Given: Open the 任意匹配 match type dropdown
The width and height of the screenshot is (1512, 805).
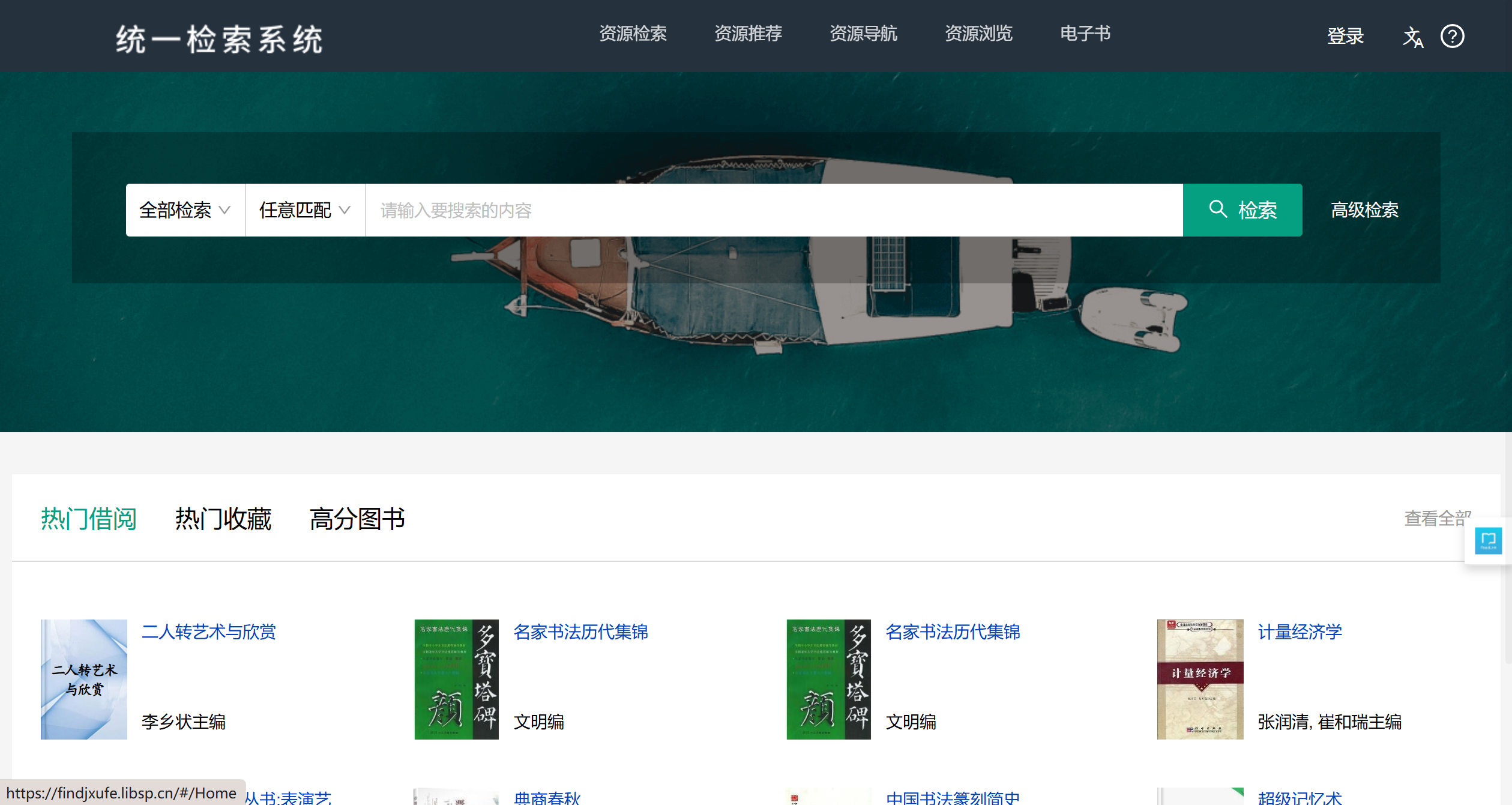Looking at the screenshot, I should pos(305,210).
